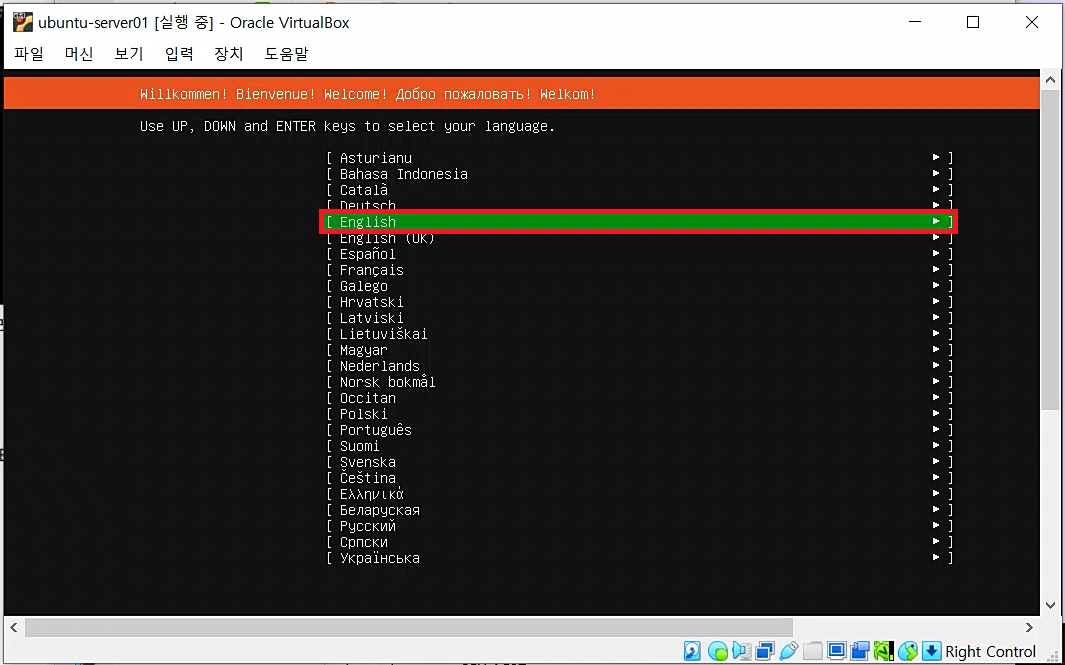Click the vertical scrollbar up arrow
This screenshot has height=665, width=1065.
[1050, 79]
